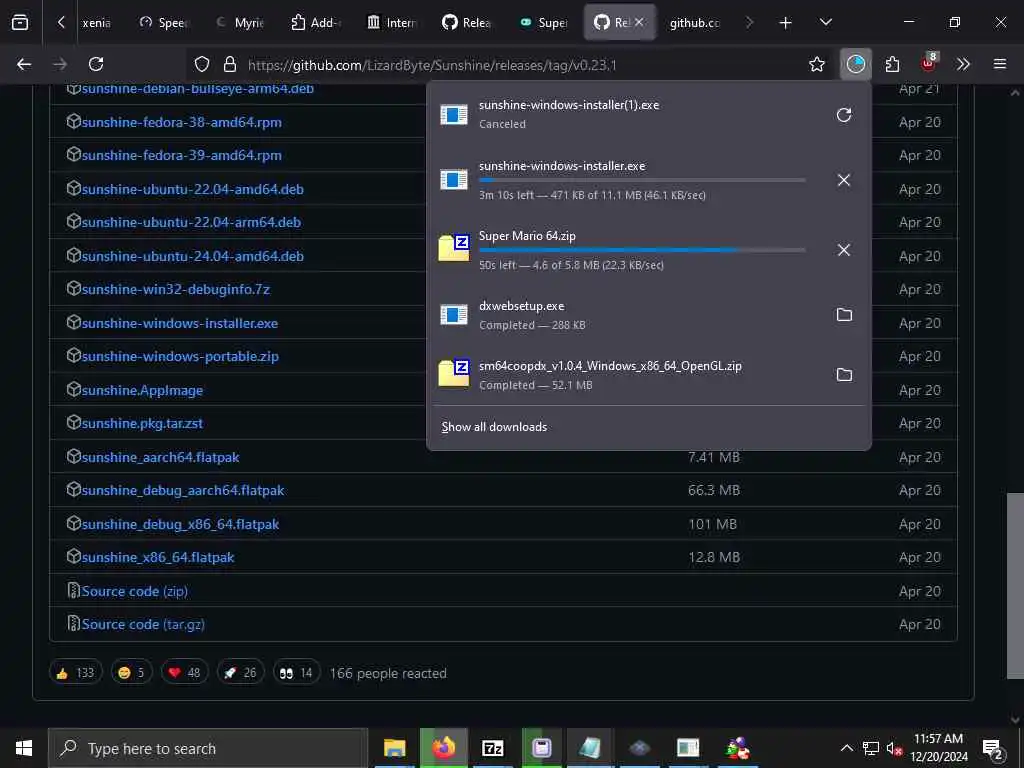Screen dimensions: 1024x768
Task: Open the muted volume tray icon
Action: click(894, 748)
